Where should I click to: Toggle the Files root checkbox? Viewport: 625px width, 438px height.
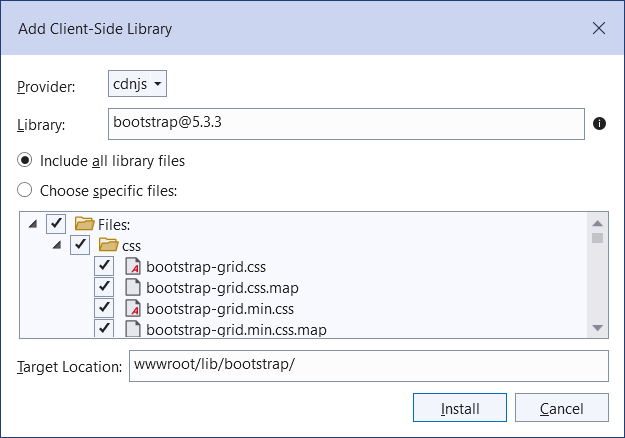tap(56, 224)
